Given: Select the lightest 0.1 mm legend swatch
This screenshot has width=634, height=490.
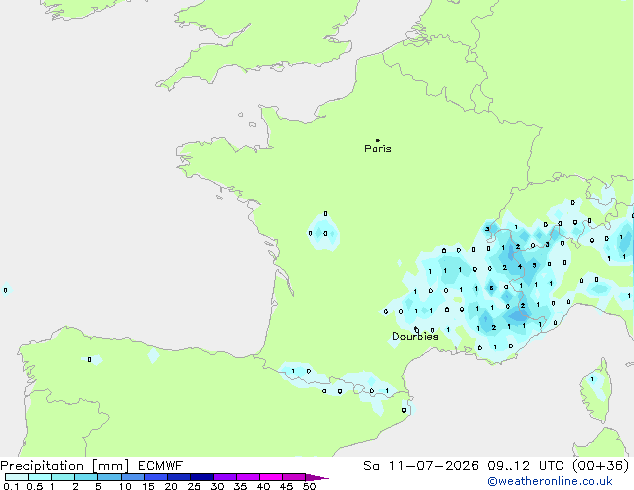Looking at the screenshot, I should point(17,477).
